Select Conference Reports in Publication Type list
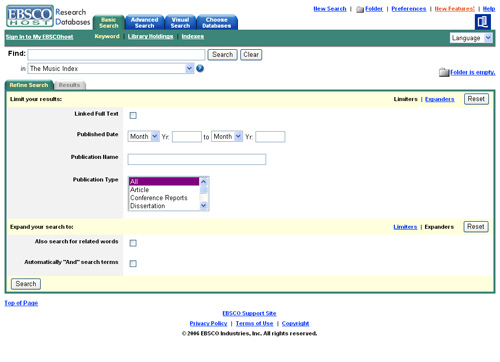This screenshot has height=362, width=500. click(164, 198)
